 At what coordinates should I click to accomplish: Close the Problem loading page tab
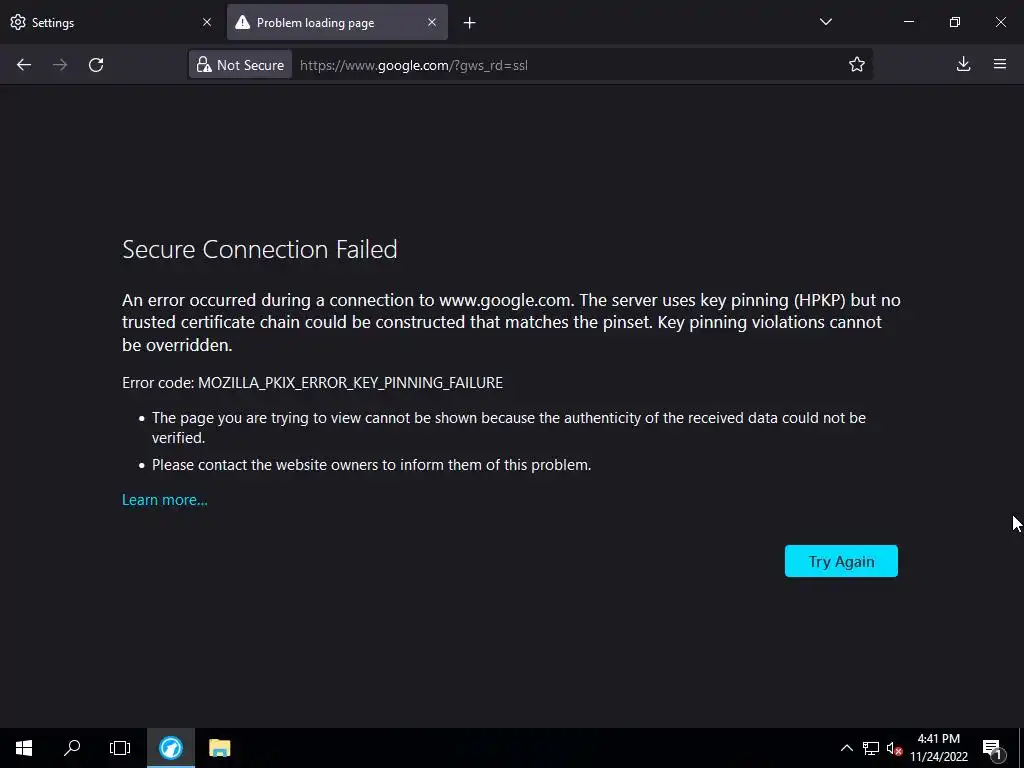[x=432, y=23]
